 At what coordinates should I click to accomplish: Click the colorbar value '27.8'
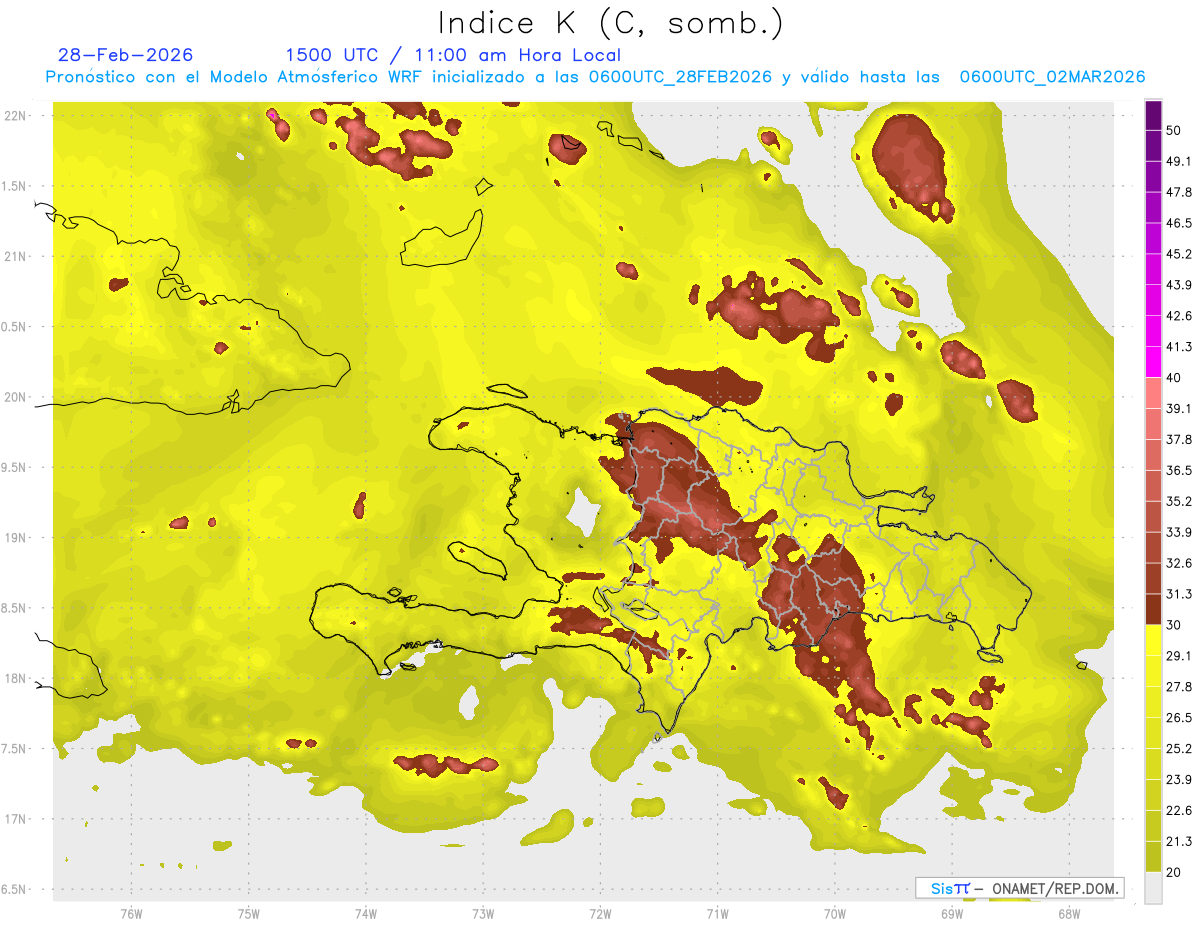(1179, 687)
